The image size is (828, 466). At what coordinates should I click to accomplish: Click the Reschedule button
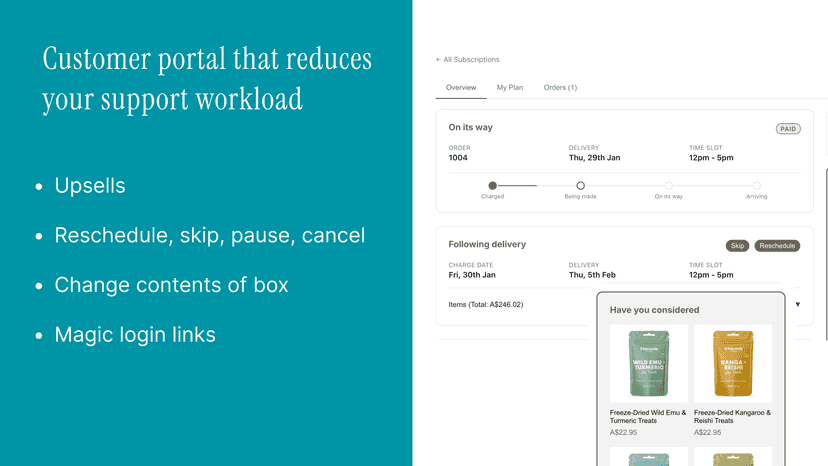(777, 246)
